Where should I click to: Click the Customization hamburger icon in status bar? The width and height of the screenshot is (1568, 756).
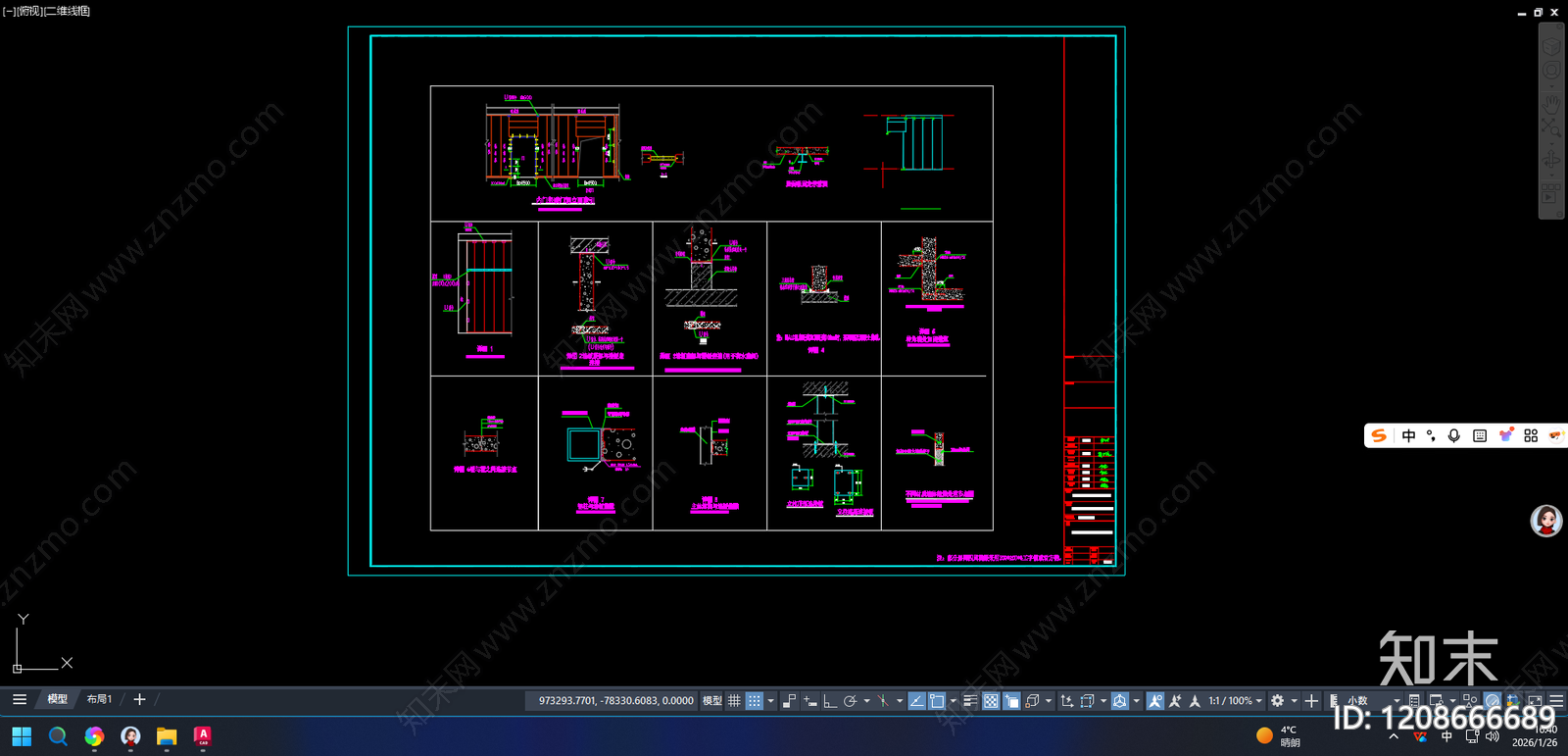[1556, 701]
